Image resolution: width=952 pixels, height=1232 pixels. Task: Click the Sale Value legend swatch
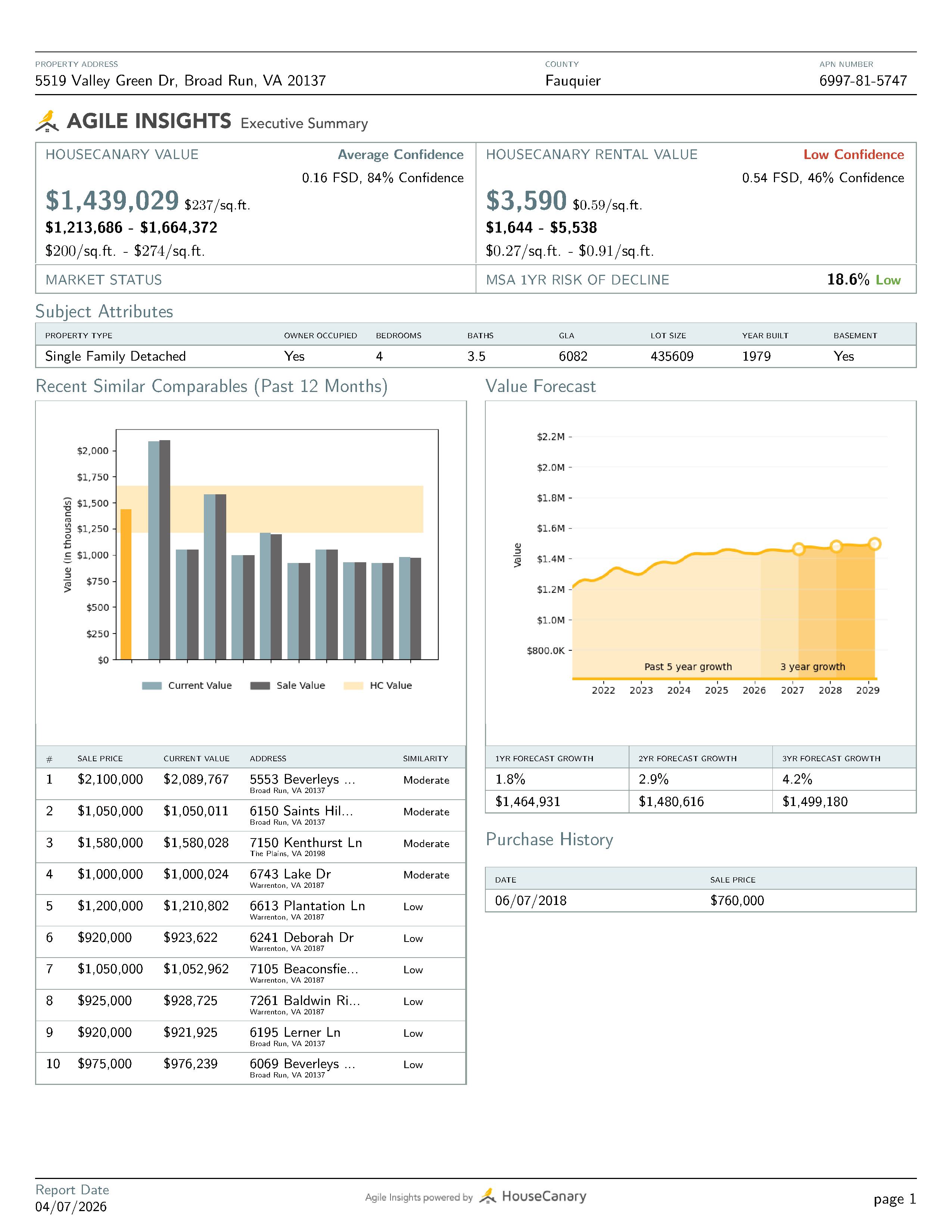pos(260,685)
